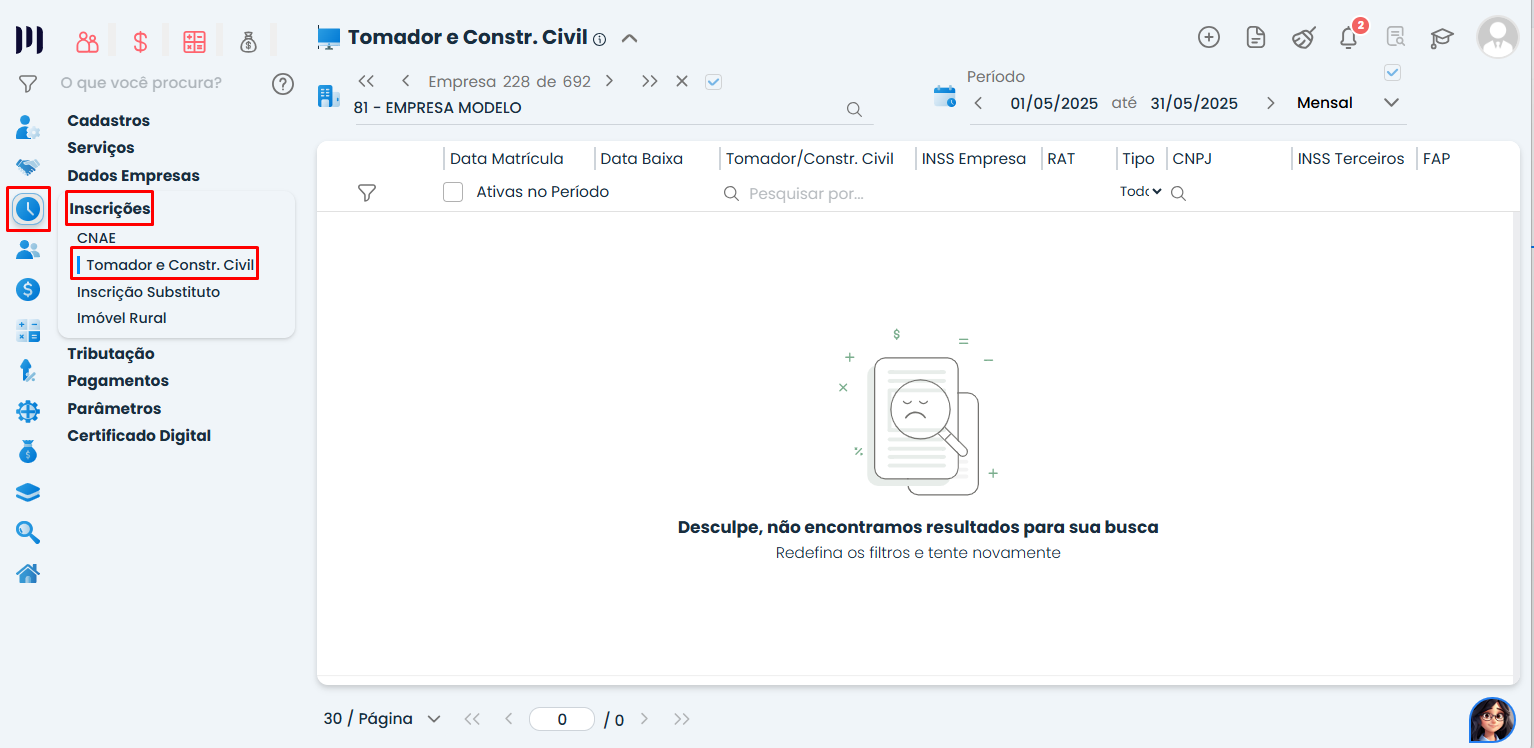
Task: Open the Serviços menu
Action: (100, 147)
